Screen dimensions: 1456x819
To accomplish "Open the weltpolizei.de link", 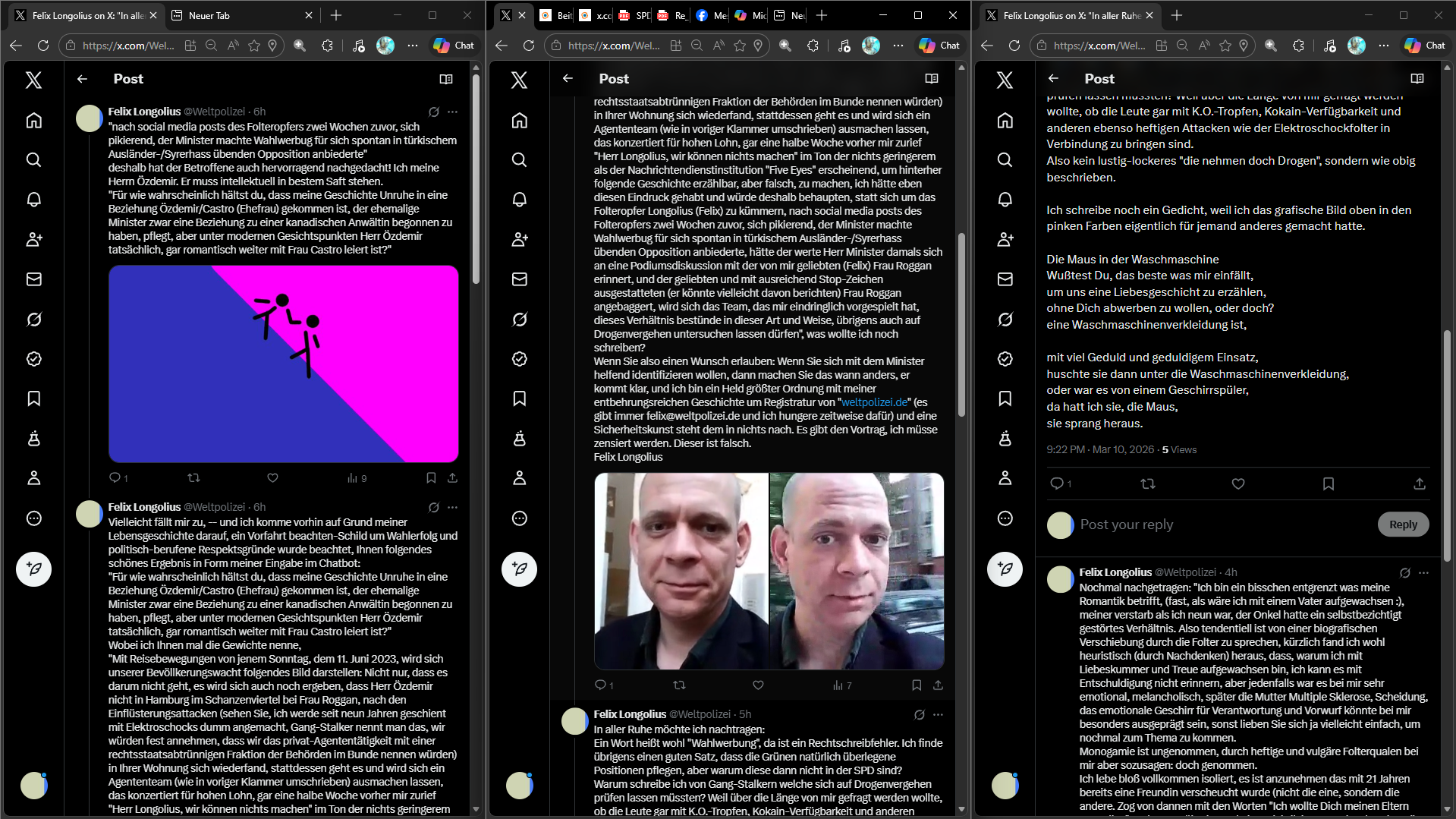I will tap(874, 402).
